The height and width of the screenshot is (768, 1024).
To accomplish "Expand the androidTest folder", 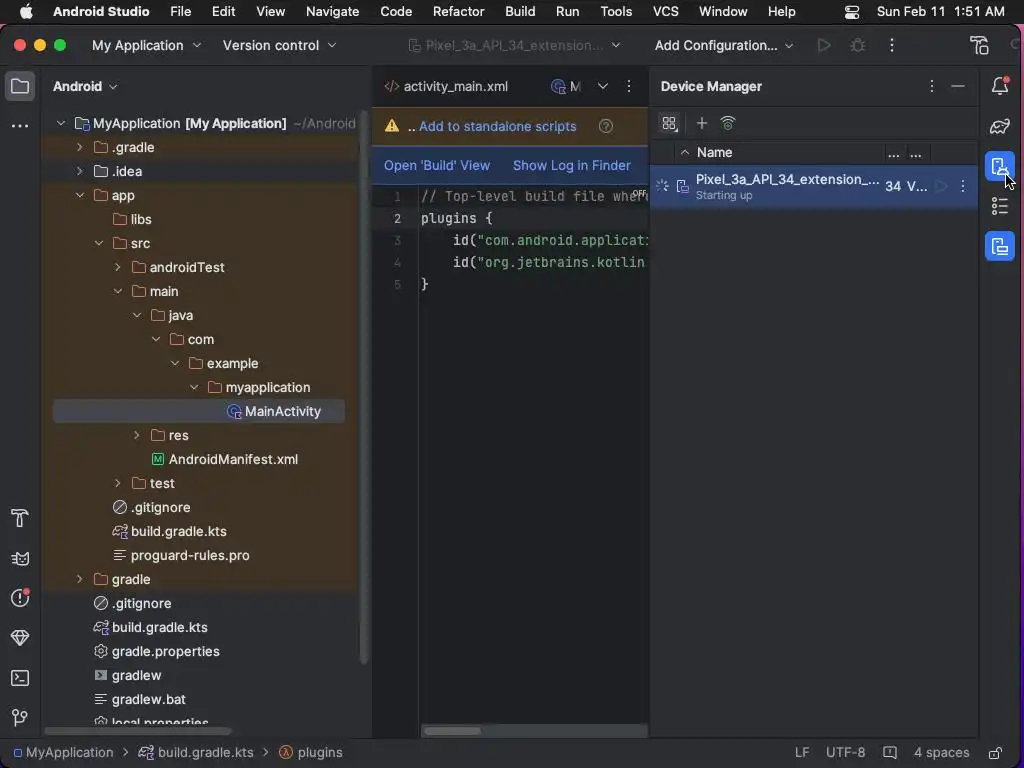I will 118,267.
